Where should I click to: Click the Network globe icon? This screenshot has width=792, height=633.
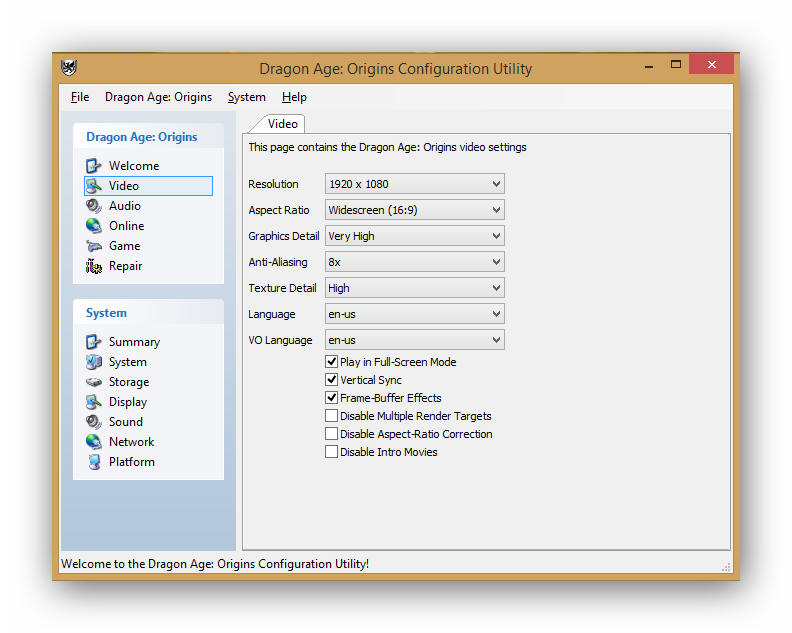[x=93, y=442]
